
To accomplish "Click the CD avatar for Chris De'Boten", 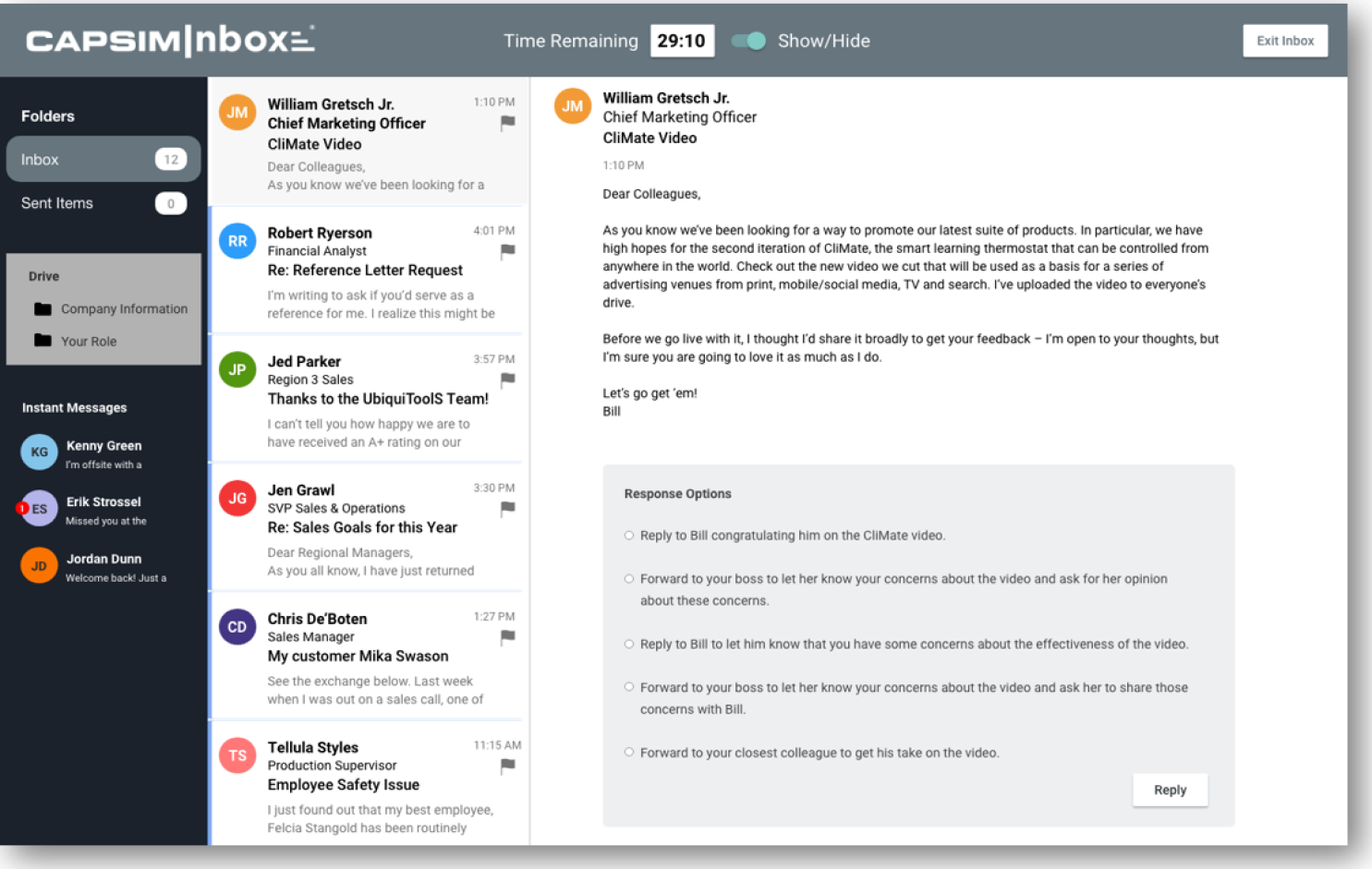I will point(237,627).
